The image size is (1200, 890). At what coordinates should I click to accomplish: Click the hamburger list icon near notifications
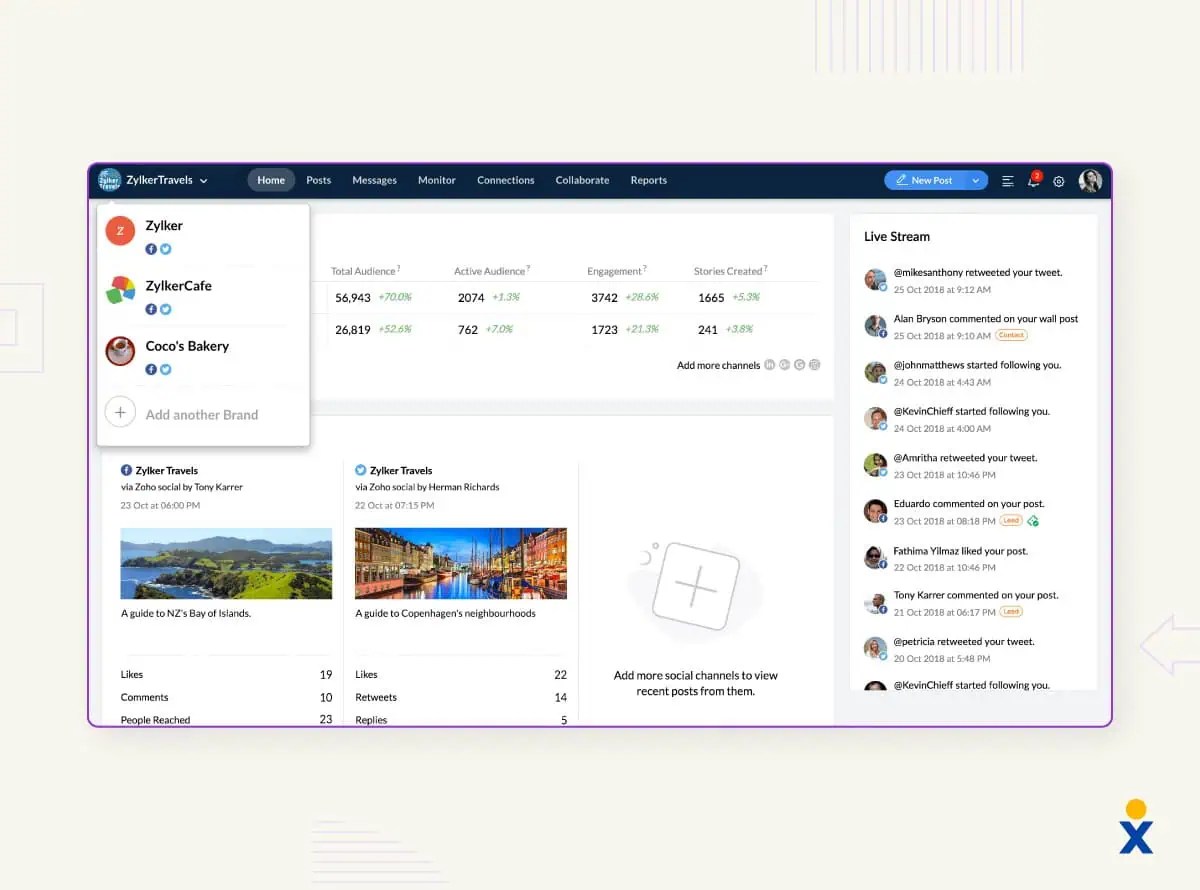[1007, 181]
